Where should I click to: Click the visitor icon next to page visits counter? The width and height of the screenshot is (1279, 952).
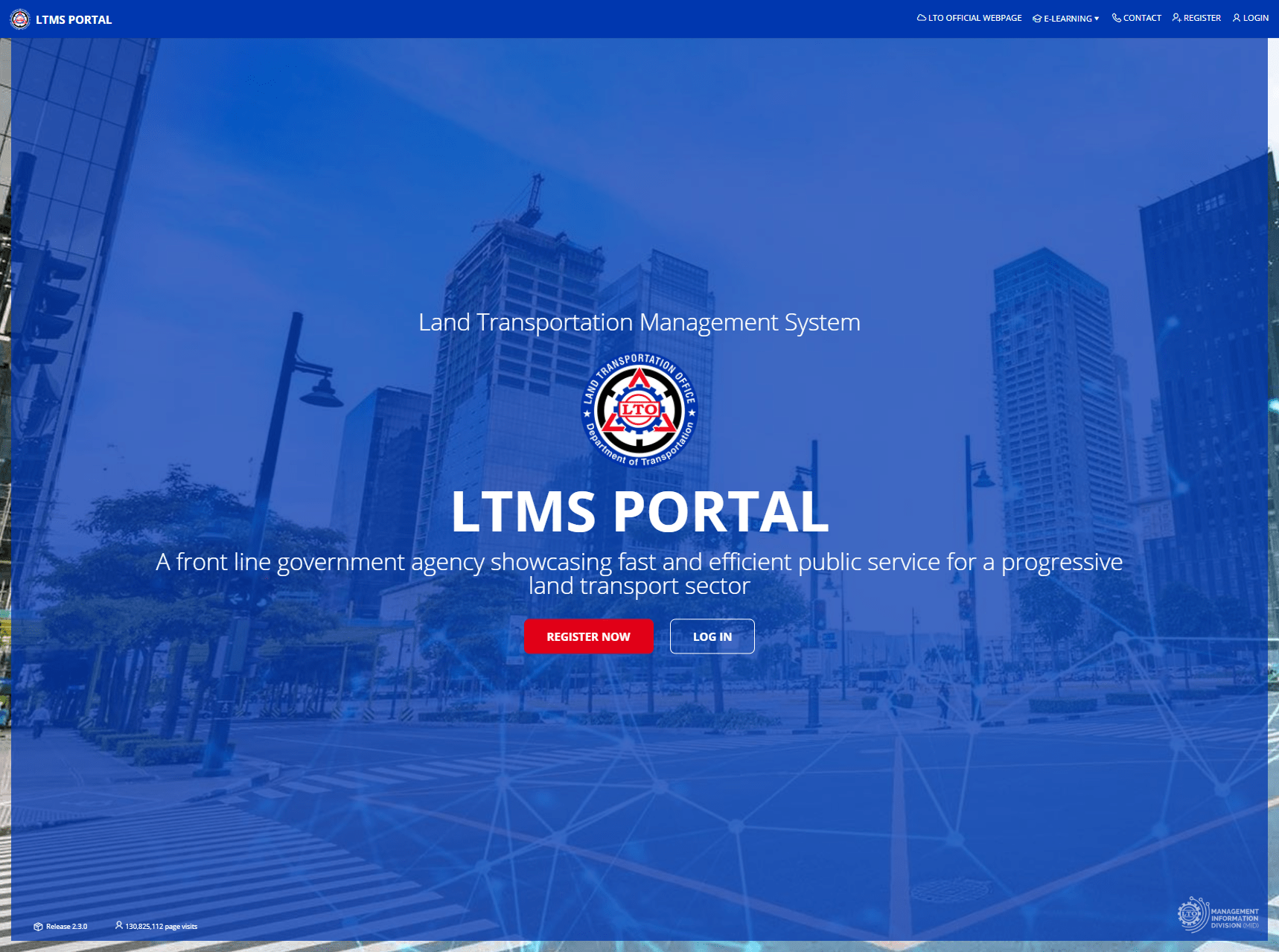click(119, 925)
